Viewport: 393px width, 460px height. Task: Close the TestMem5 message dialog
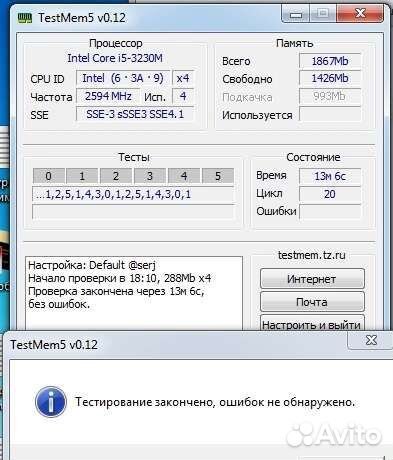coord(371,340)
